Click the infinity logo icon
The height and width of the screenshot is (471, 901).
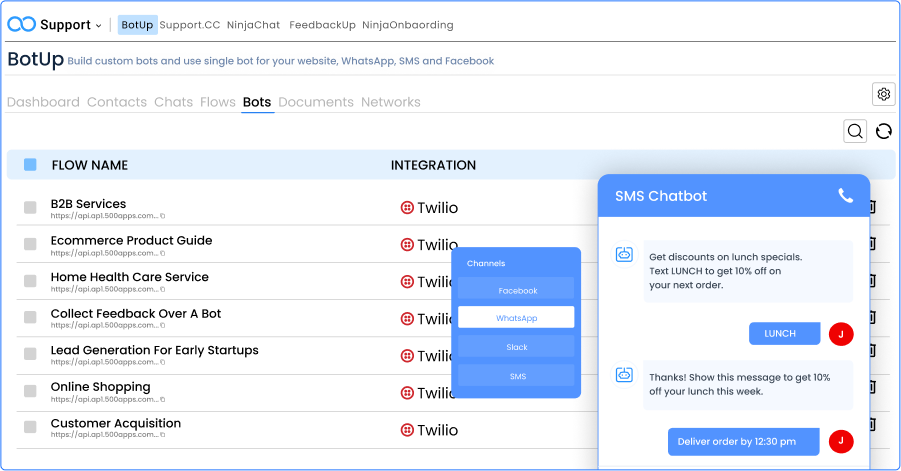coord(21,24)
